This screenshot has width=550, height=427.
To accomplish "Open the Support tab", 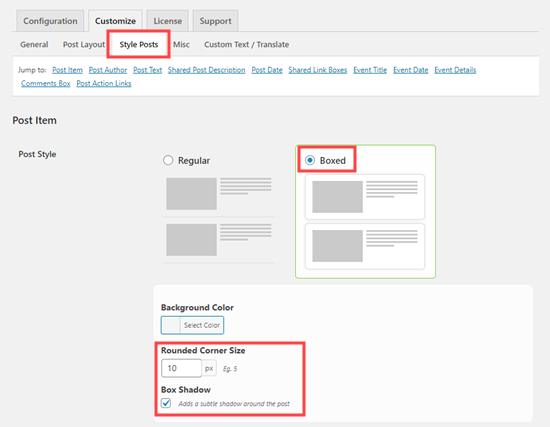I will (x=215, y=21).
